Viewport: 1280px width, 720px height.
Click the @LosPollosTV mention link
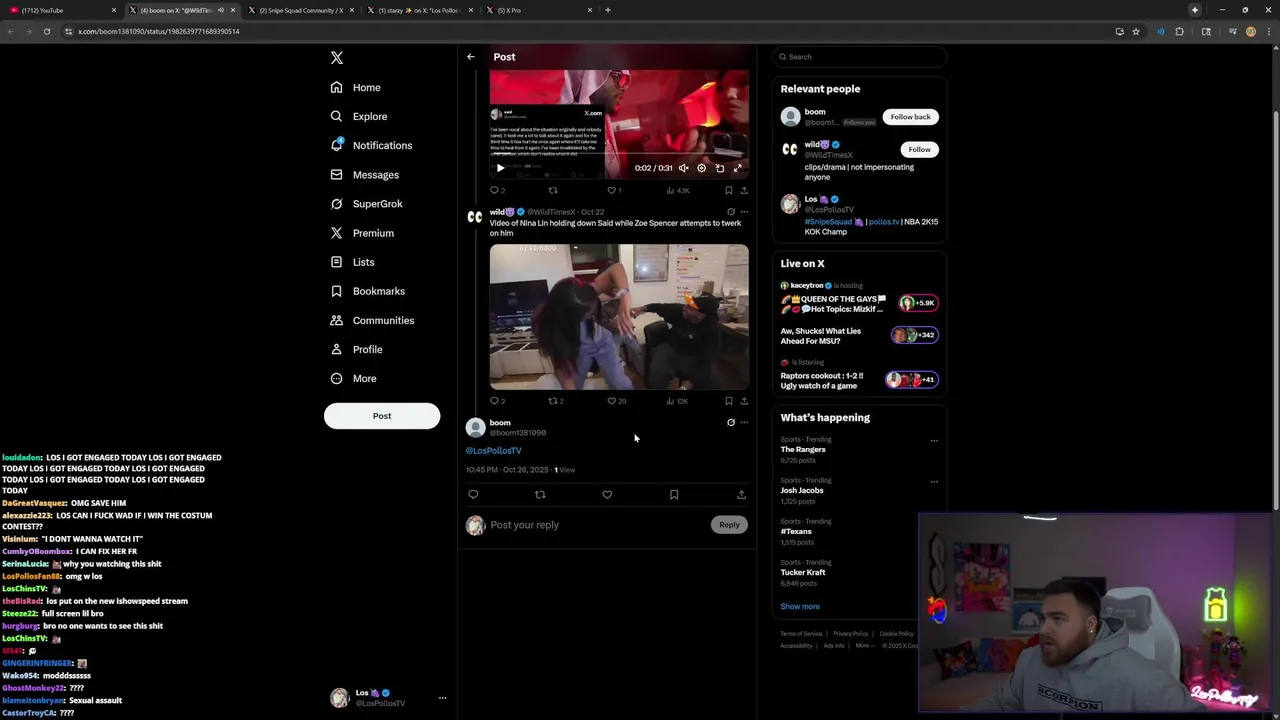pyautogui.click(x=493, y=451)
